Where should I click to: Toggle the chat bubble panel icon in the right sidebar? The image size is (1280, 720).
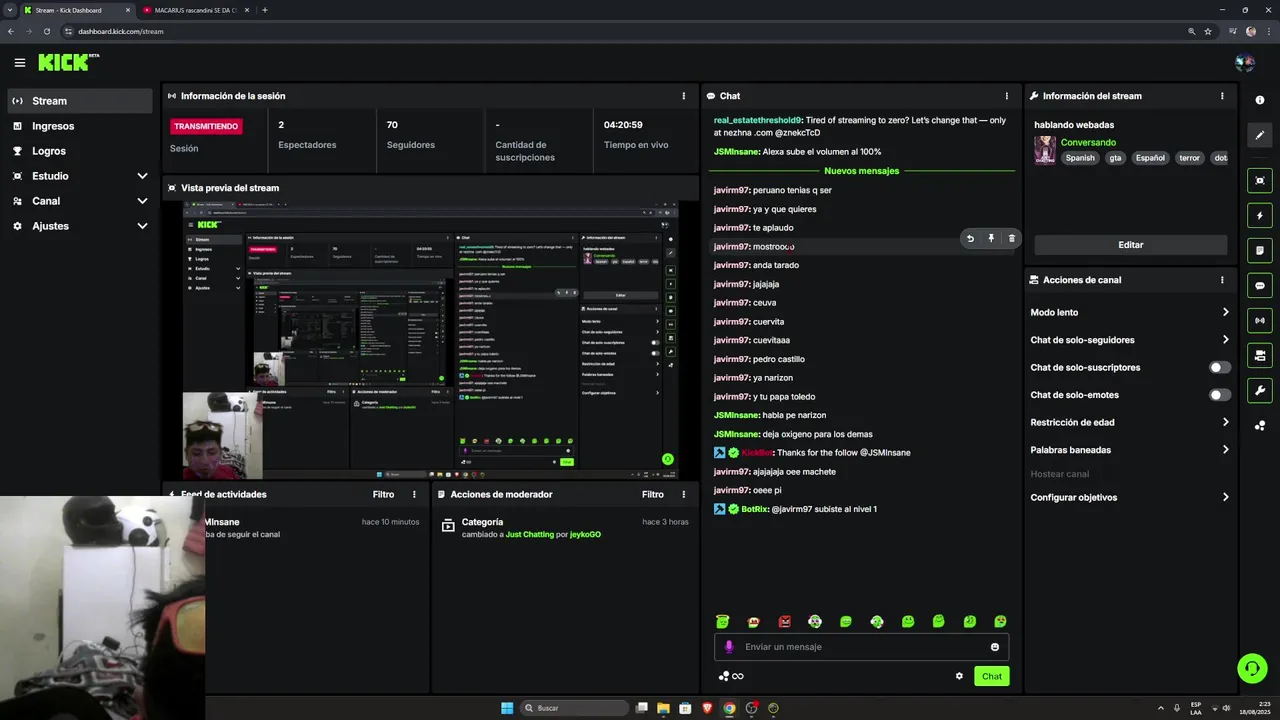1260,285
